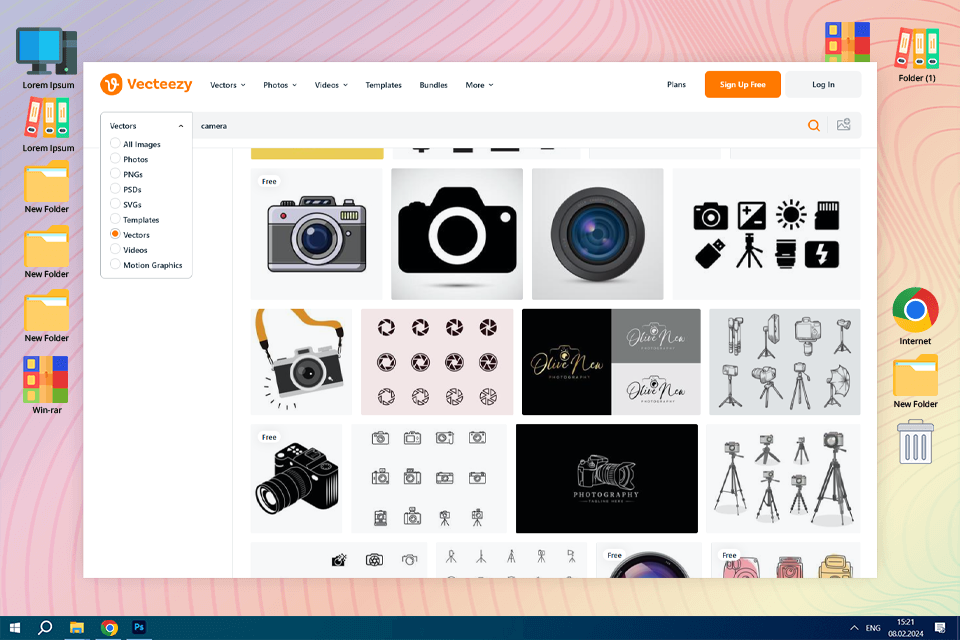Select the Vectors radio option
The height and width of the screenshot is (640, 960).
tap(130, 235)
